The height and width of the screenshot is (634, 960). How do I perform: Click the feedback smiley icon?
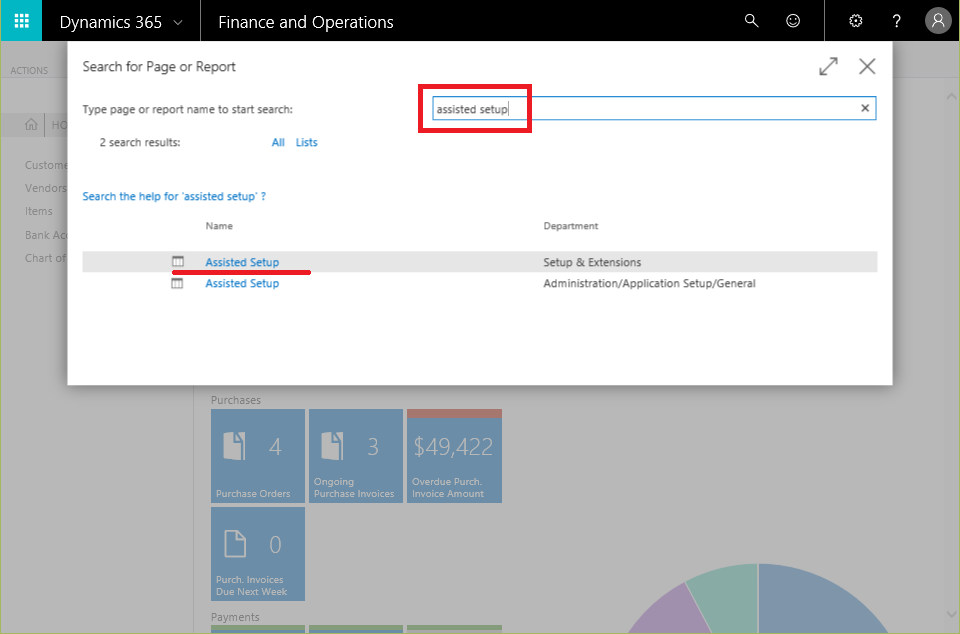point(793,21)
